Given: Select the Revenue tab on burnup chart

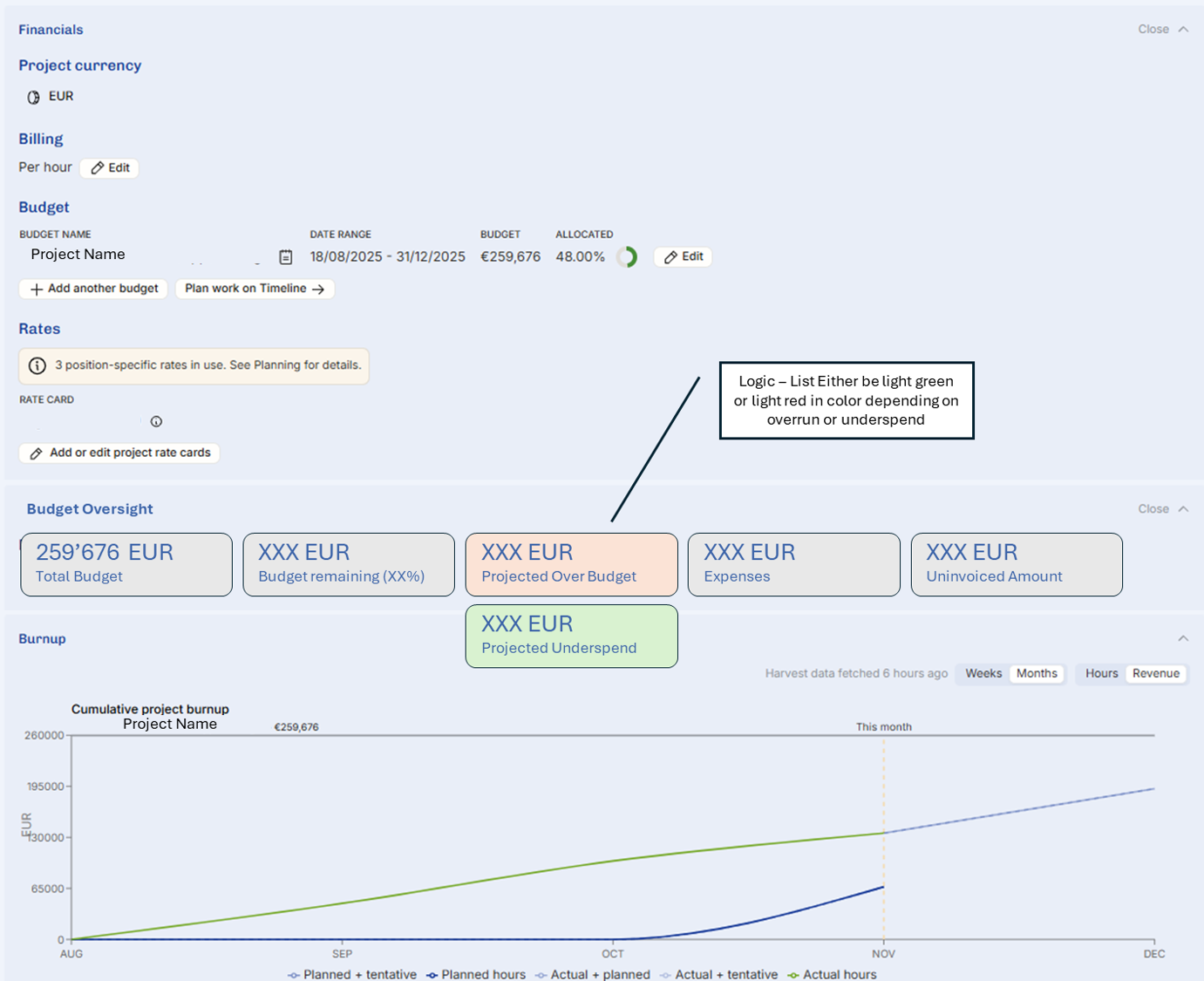Looking at the screenshot, I should pos(1155,674).
